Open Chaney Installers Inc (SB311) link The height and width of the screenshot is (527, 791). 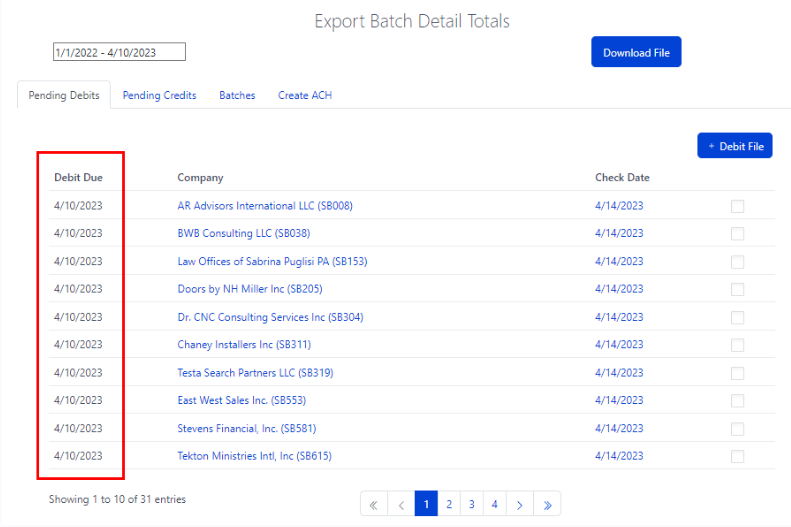click(x=244, y=344)
